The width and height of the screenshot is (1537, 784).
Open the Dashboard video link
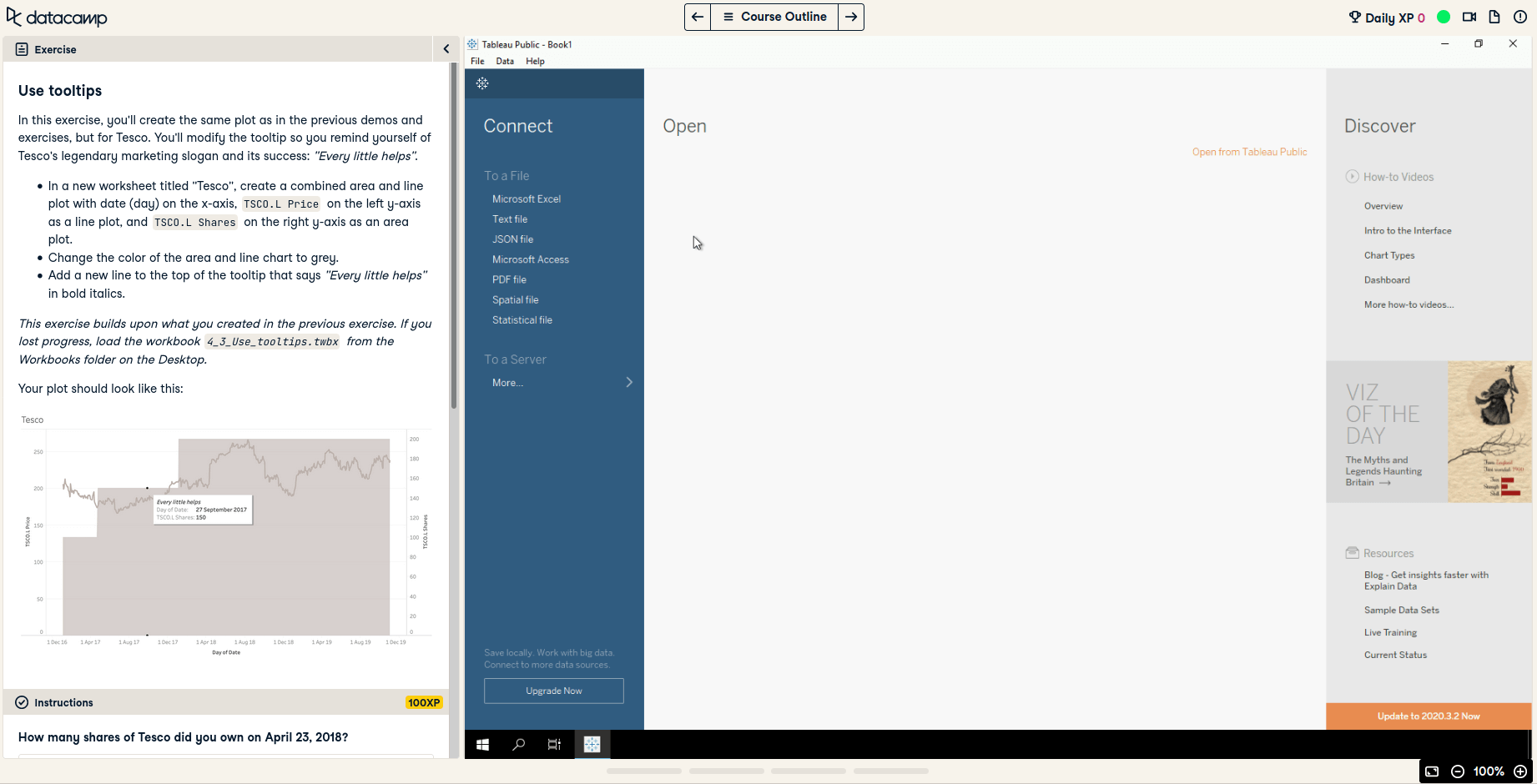[x=1387, y=279]
